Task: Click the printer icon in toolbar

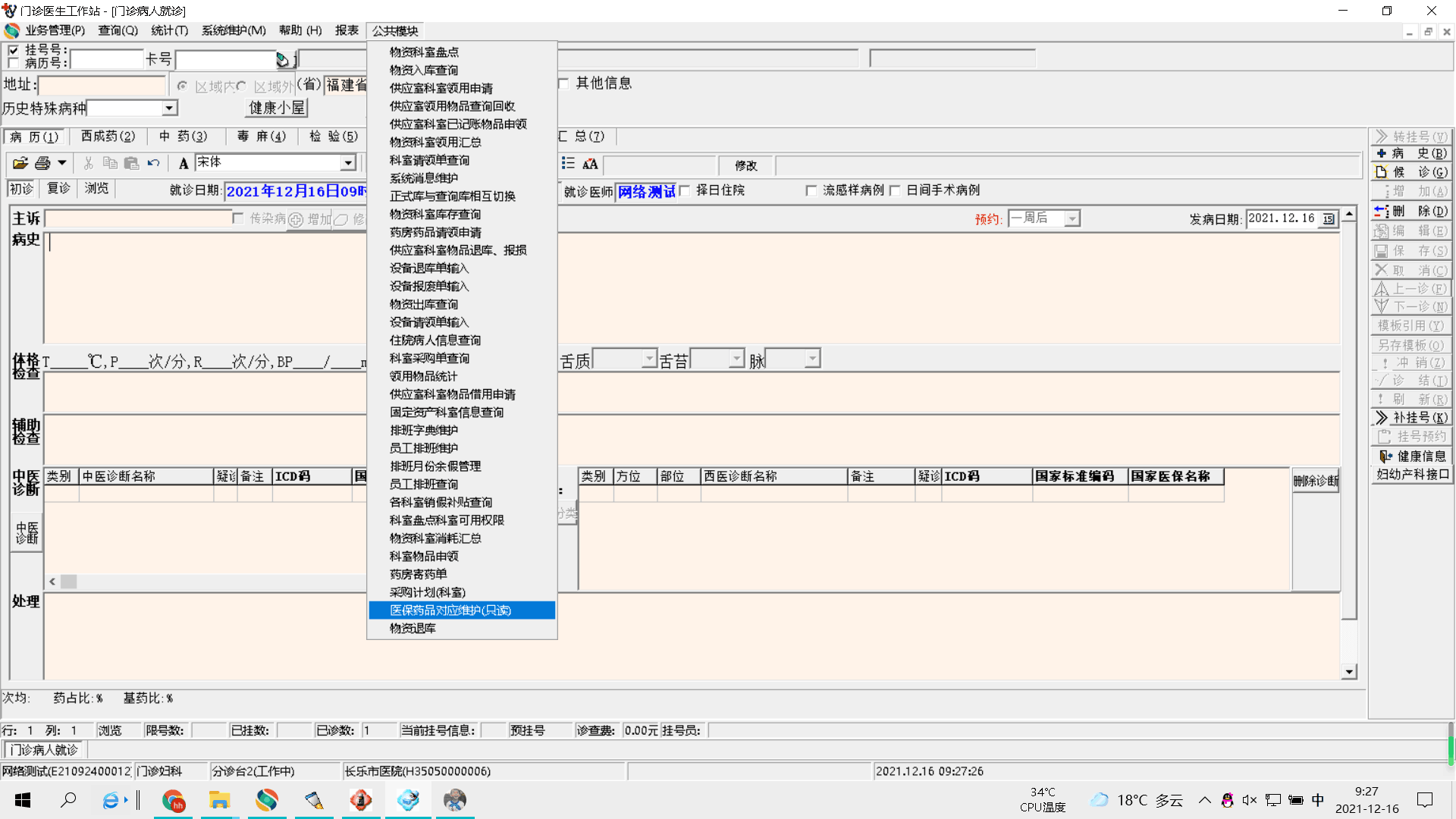Action: 43,163
